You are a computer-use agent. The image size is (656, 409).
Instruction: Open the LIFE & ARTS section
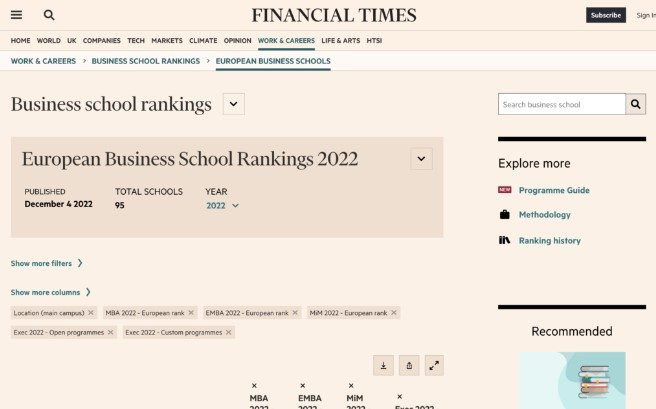pos(341,41)
